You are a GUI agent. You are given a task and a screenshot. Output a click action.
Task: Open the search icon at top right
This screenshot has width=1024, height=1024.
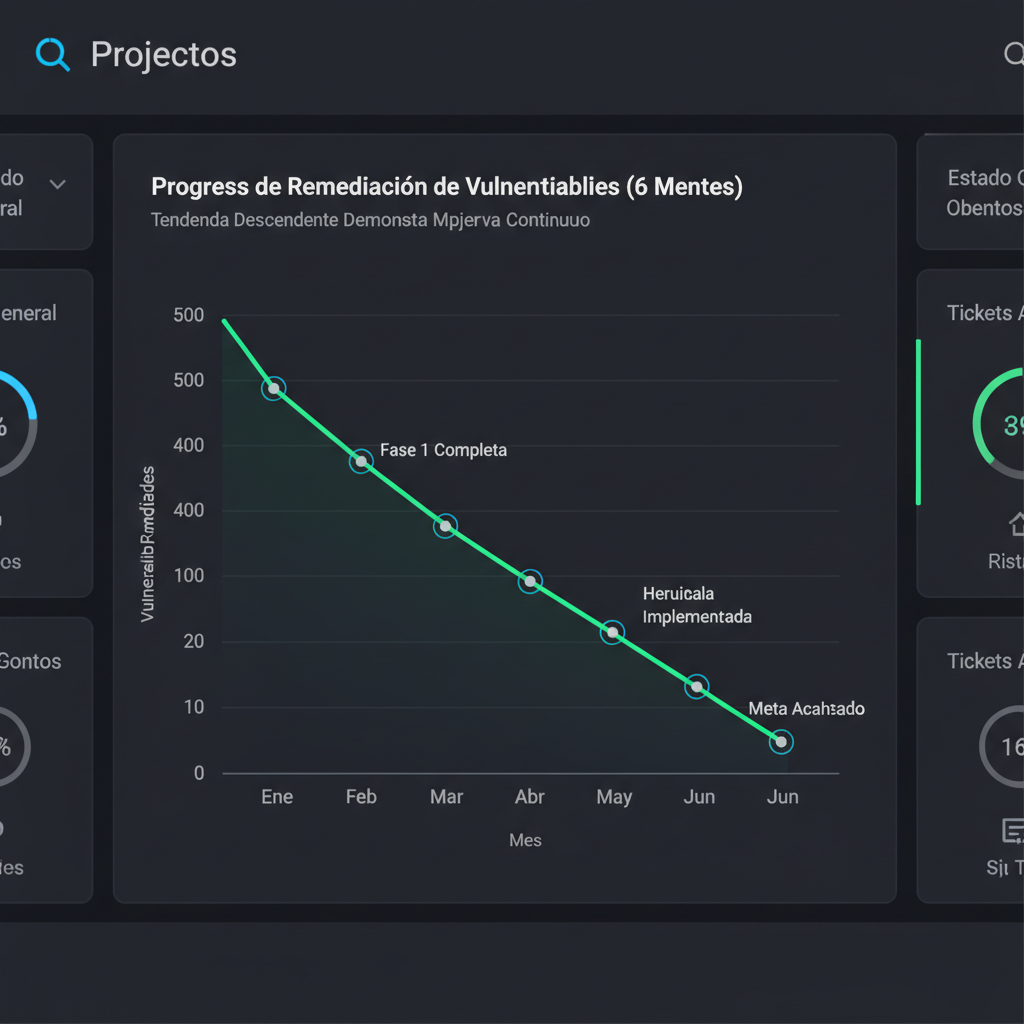pos(1012,54)
